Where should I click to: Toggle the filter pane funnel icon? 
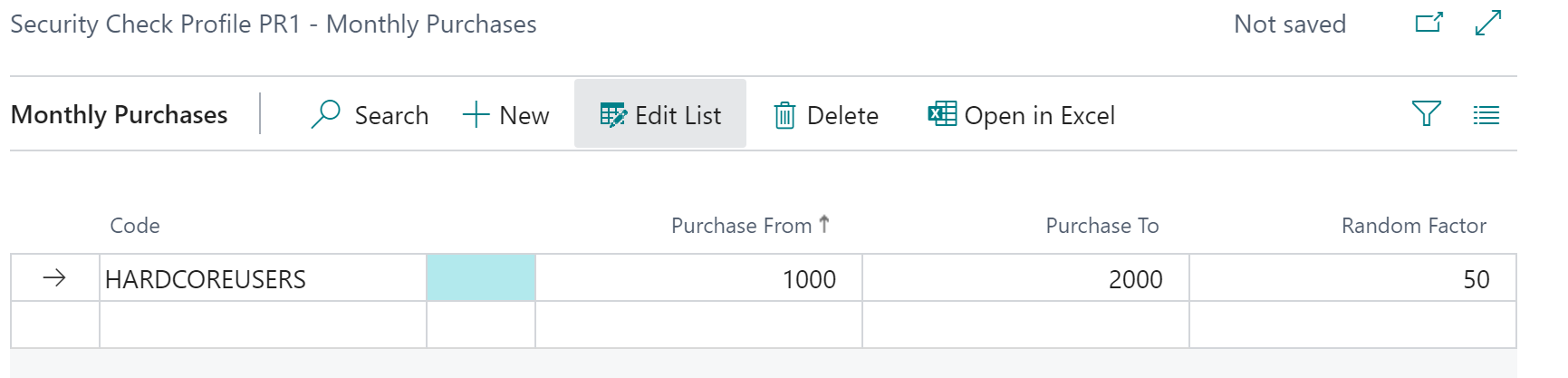(x=1426, y=114)
